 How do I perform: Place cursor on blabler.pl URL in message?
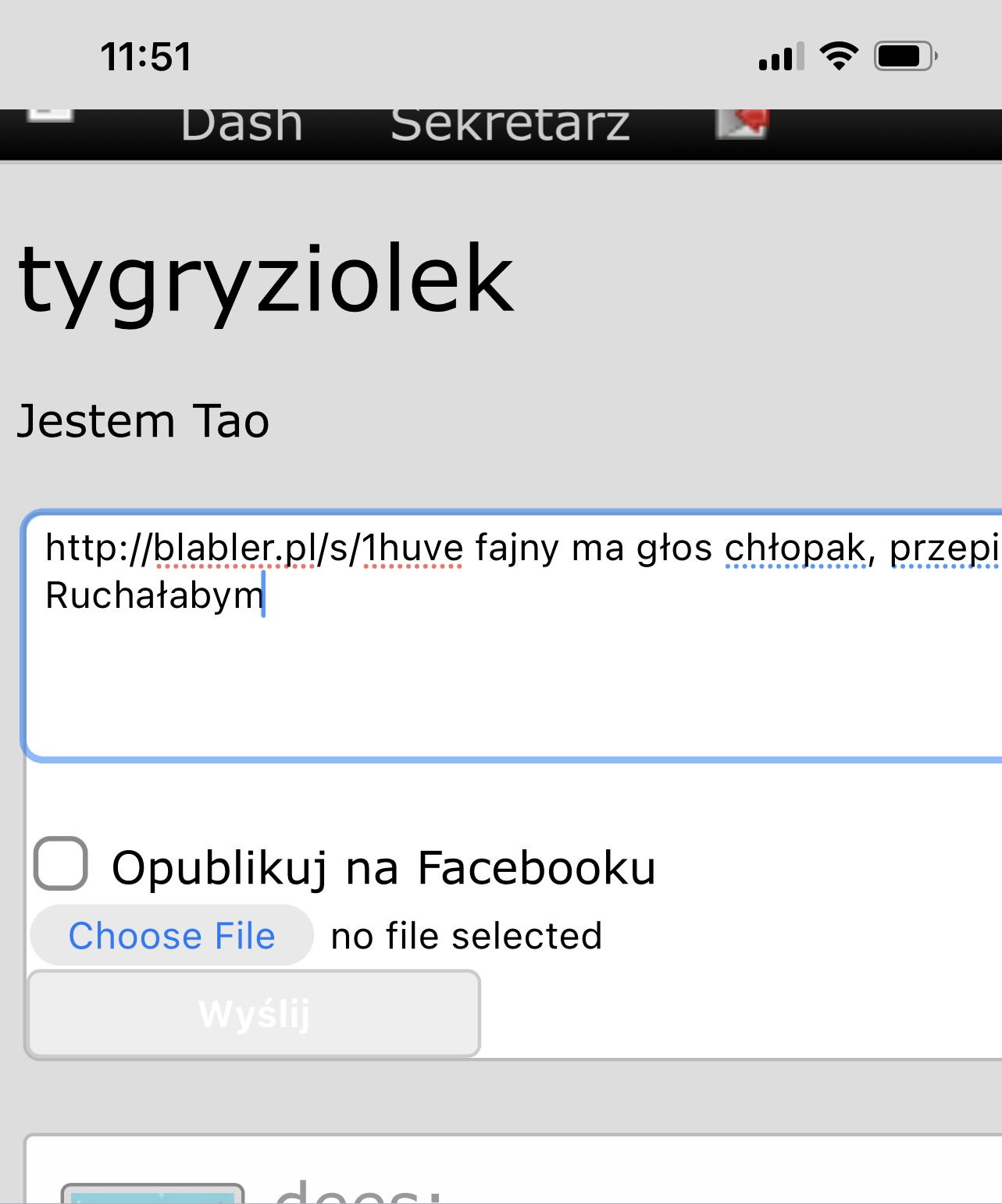[254, 548]
